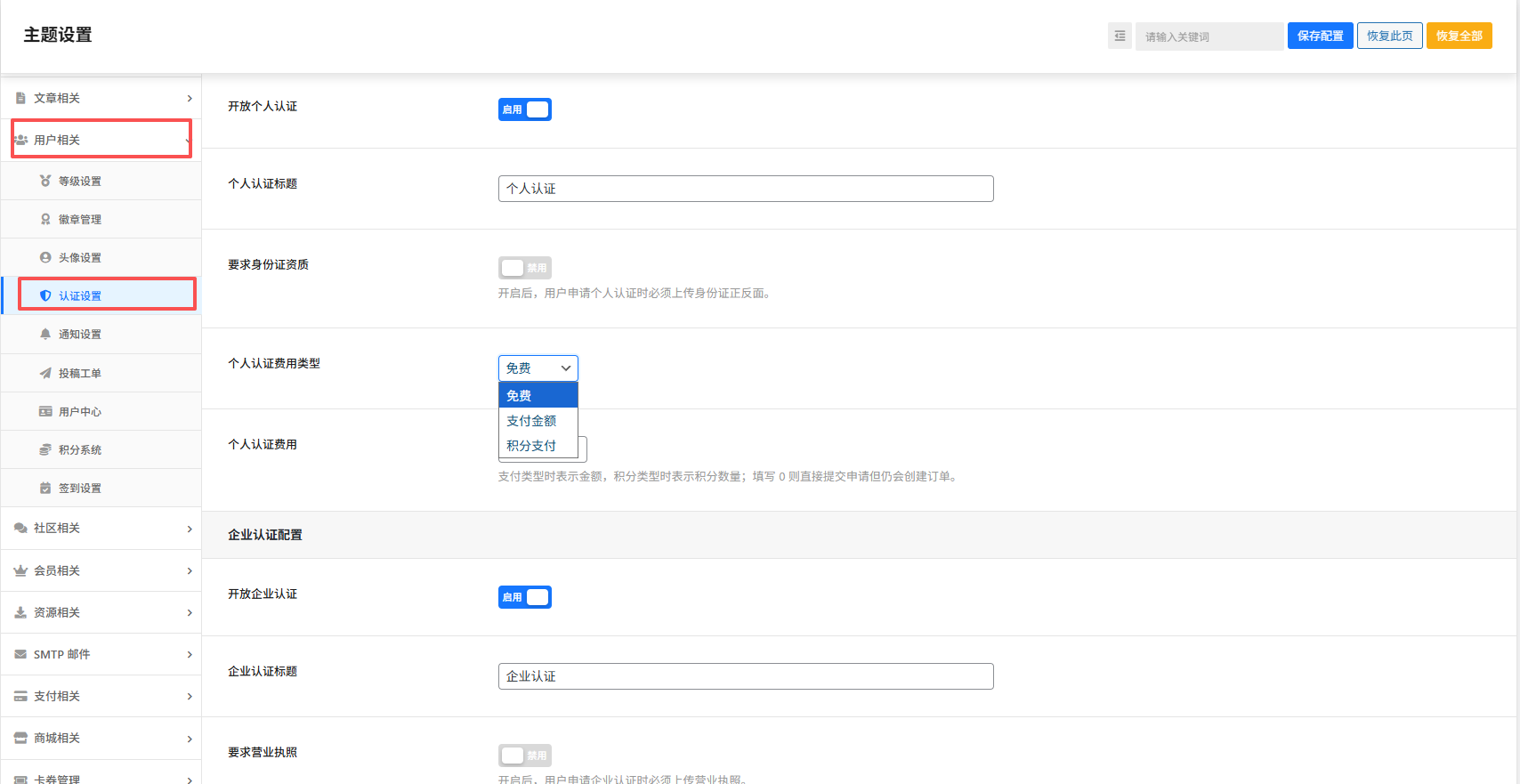Click the medal icon for 等级设置
The image size is (1520, 784).
[45, 181]
